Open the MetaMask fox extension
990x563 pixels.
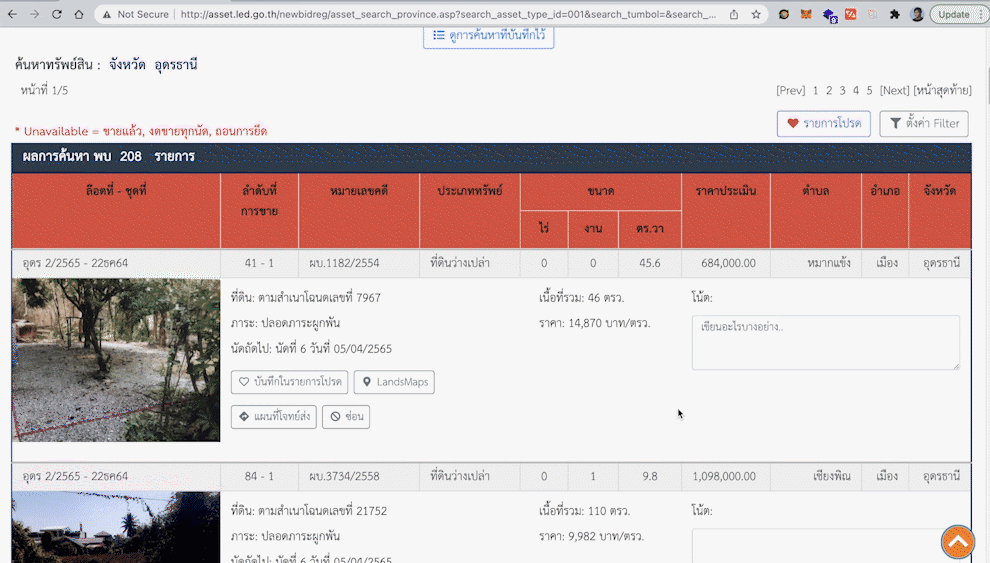pyautogui.click(x=806, y=14)
